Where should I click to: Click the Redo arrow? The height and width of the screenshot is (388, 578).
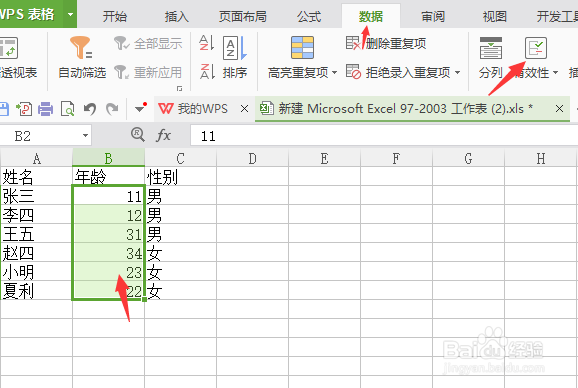[112, 109]
